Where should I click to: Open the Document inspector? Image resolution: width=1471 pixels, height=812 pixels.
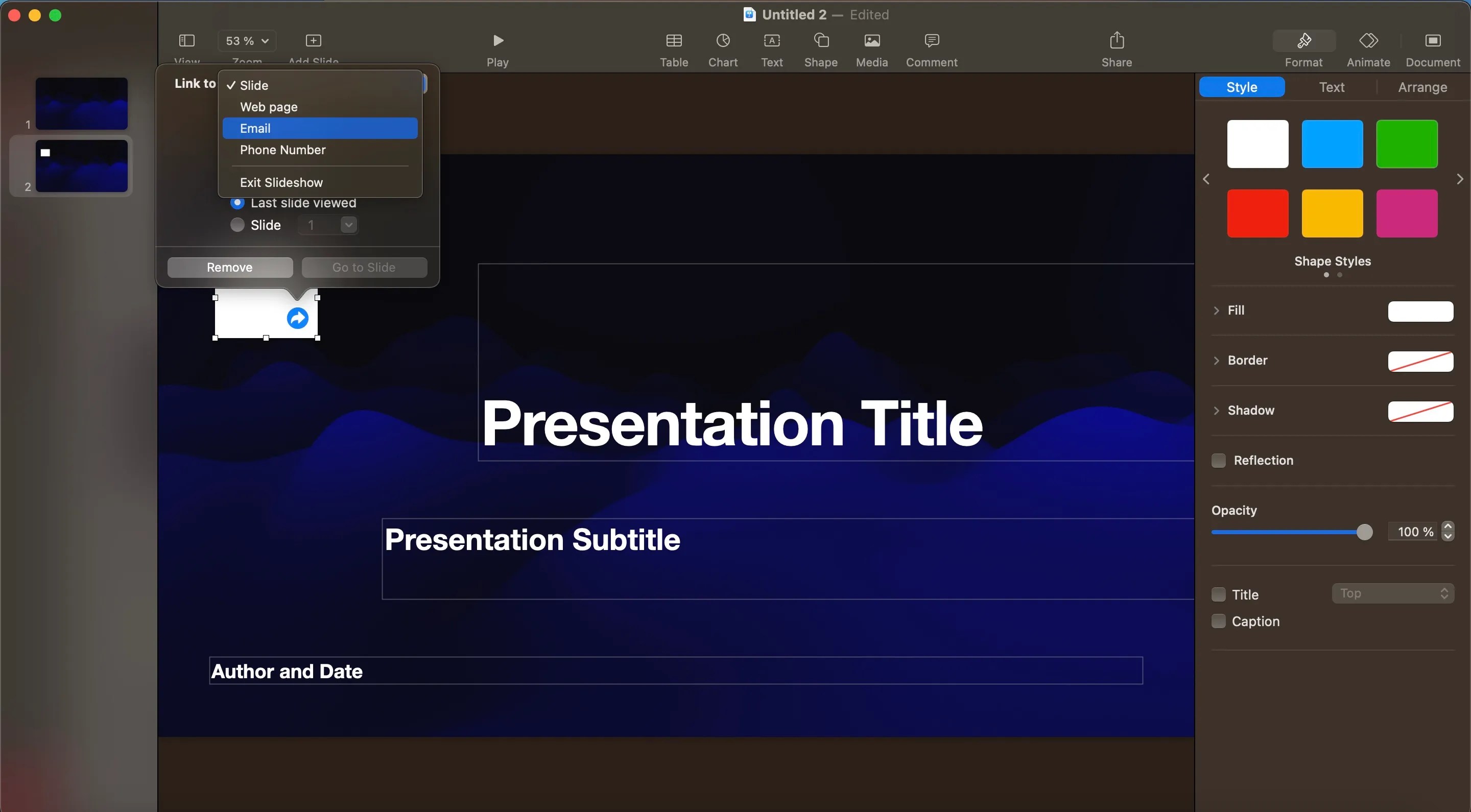click(x=1433, y=49)
